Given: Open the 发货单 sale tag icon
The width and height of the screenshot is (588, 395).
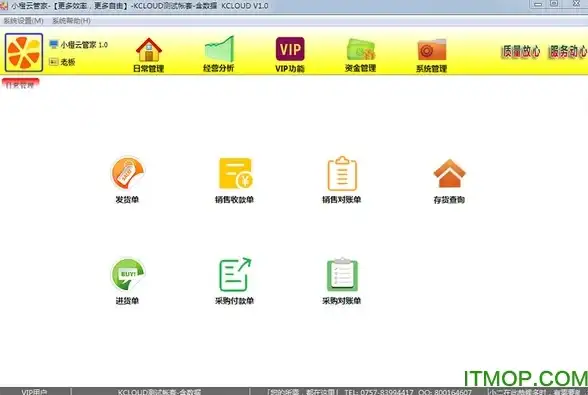Looking at the screenshot, I should click(x=128, y=173).
